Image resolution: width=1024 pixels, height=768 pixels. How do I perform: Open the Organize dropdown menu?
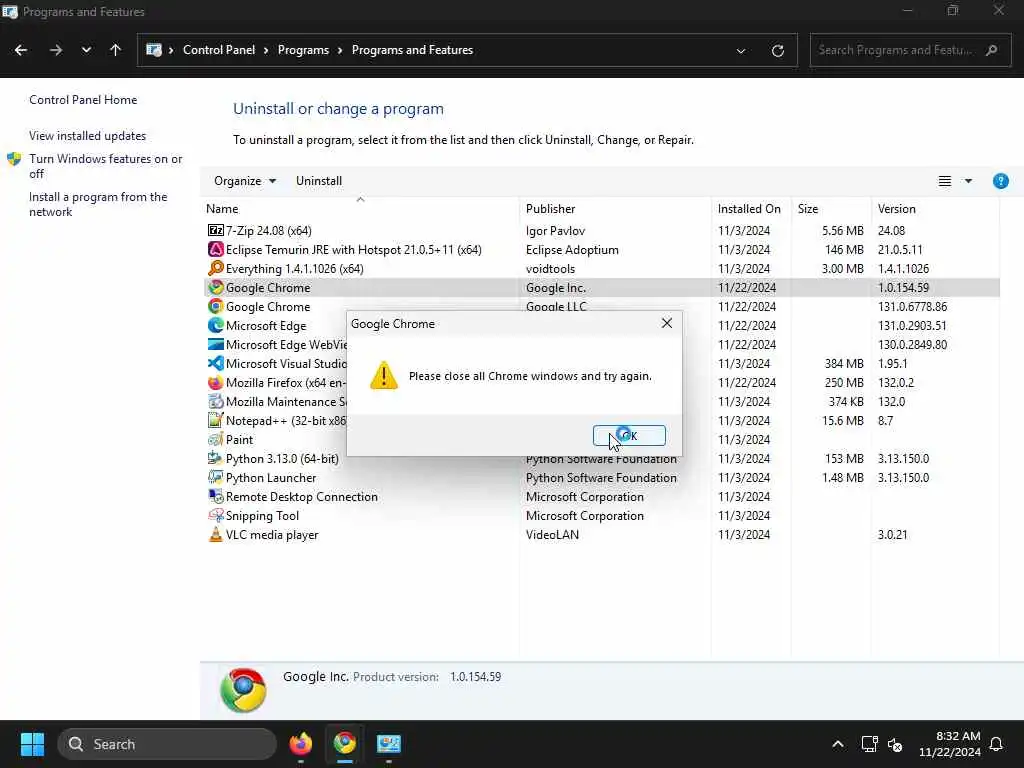tap(245, 181)
